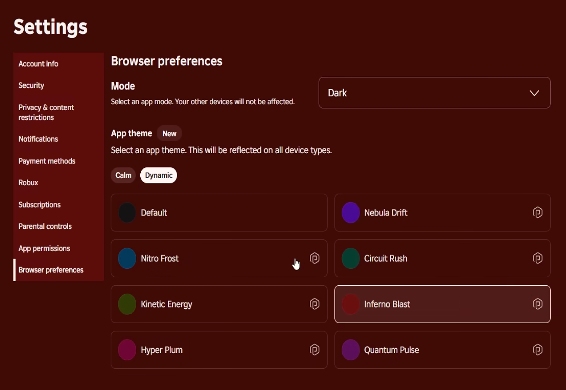The height and width of the screenshot is (390, 566).
Task: Click the text "Select an app theme. This will be reflected on all device types."
Action: (x=221, y=150)
